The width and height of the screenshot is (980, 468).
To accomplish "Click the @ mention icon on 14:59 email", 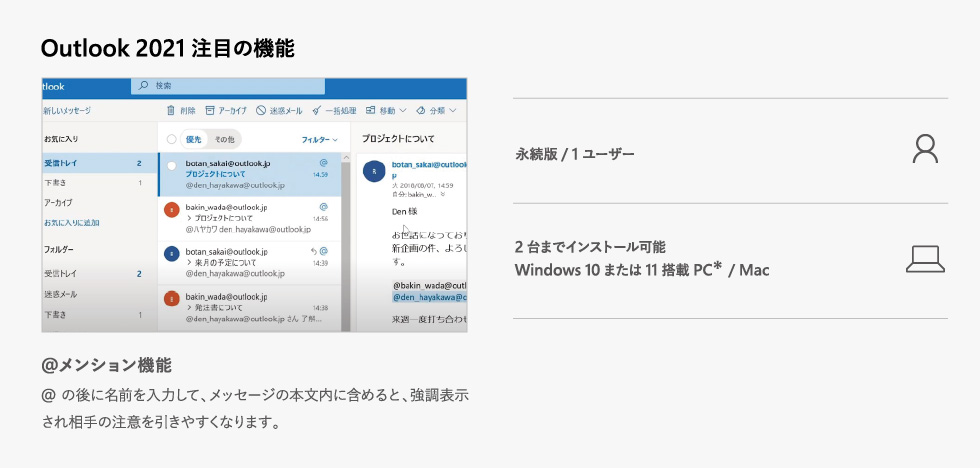I will (x=323, y=162).
